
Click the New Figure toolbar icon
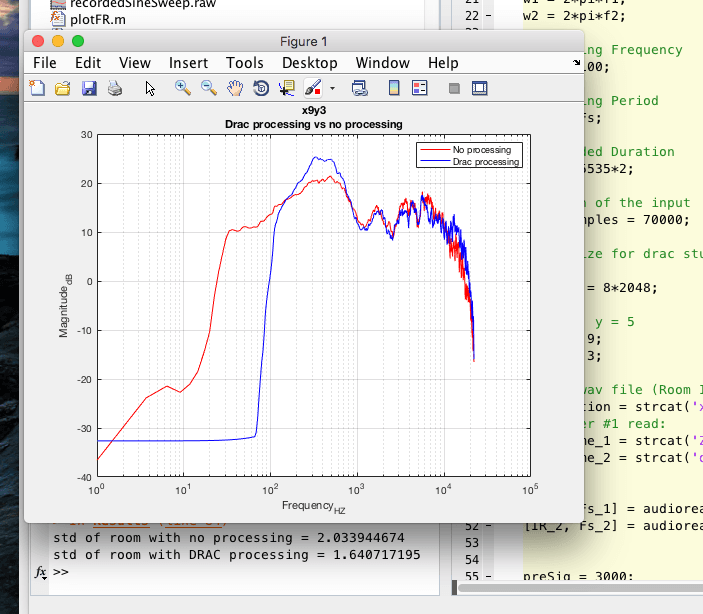point(37,88)
